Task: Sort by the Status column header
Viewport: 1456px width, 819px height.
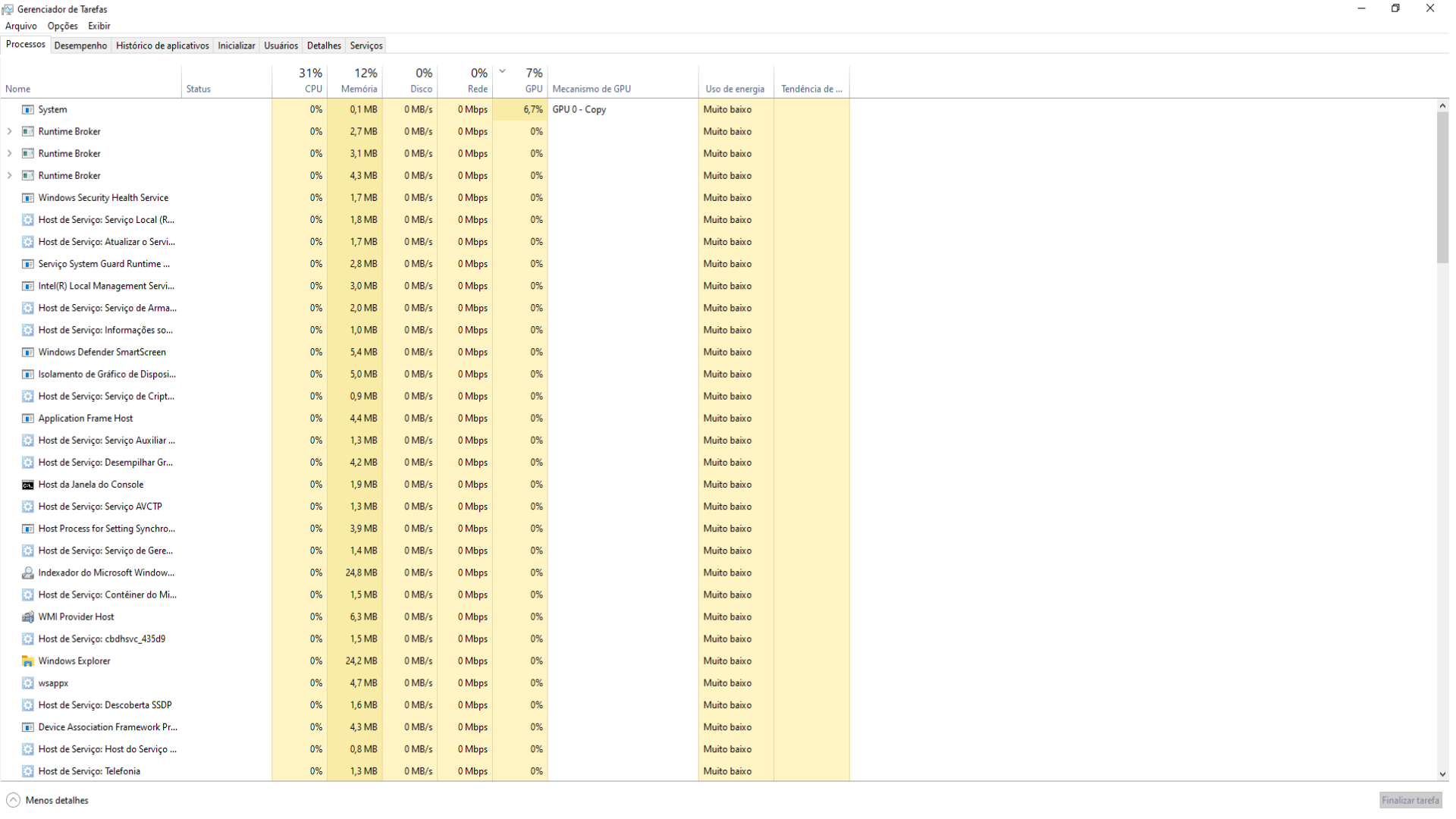Action: coord(227,81)
